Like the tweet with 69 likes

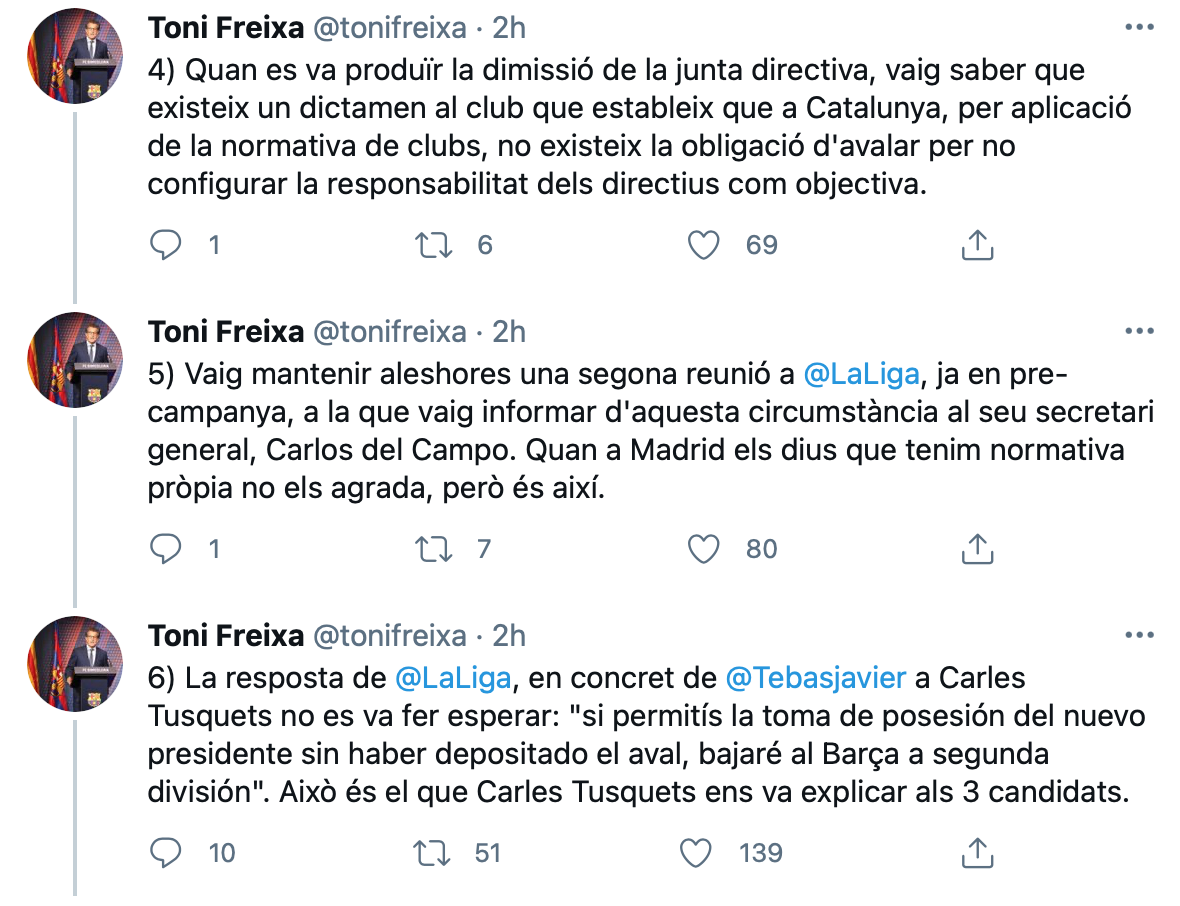[x=706, y=245]
